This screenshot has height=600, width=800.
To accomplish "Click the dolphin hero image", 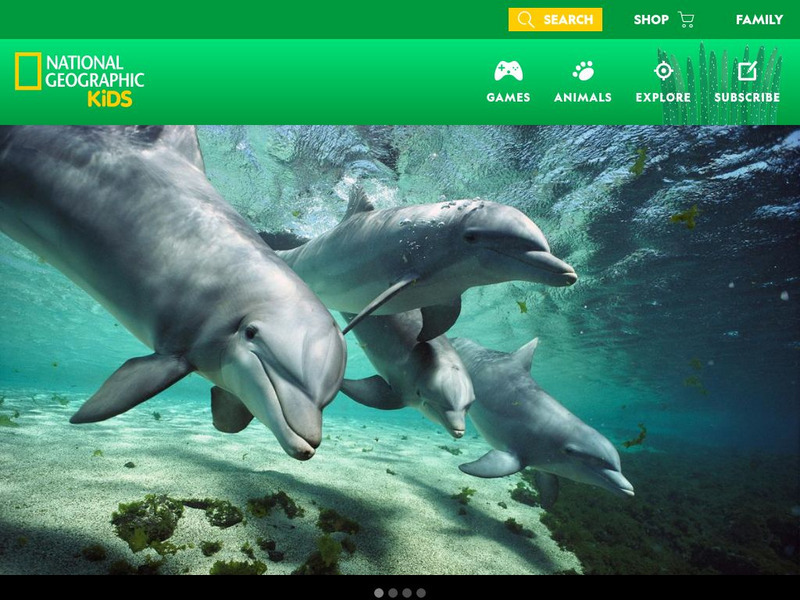I will [400, 350].
